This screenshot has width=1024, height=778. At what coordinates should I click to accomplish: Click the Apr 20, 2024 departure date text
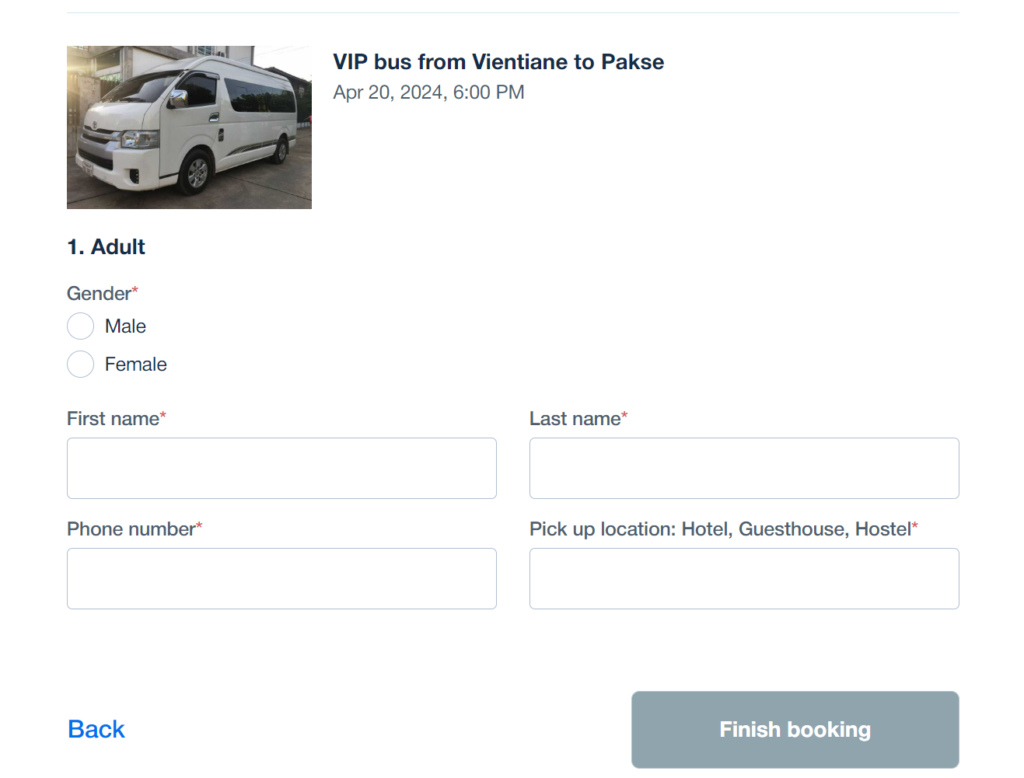click(428, 92)
